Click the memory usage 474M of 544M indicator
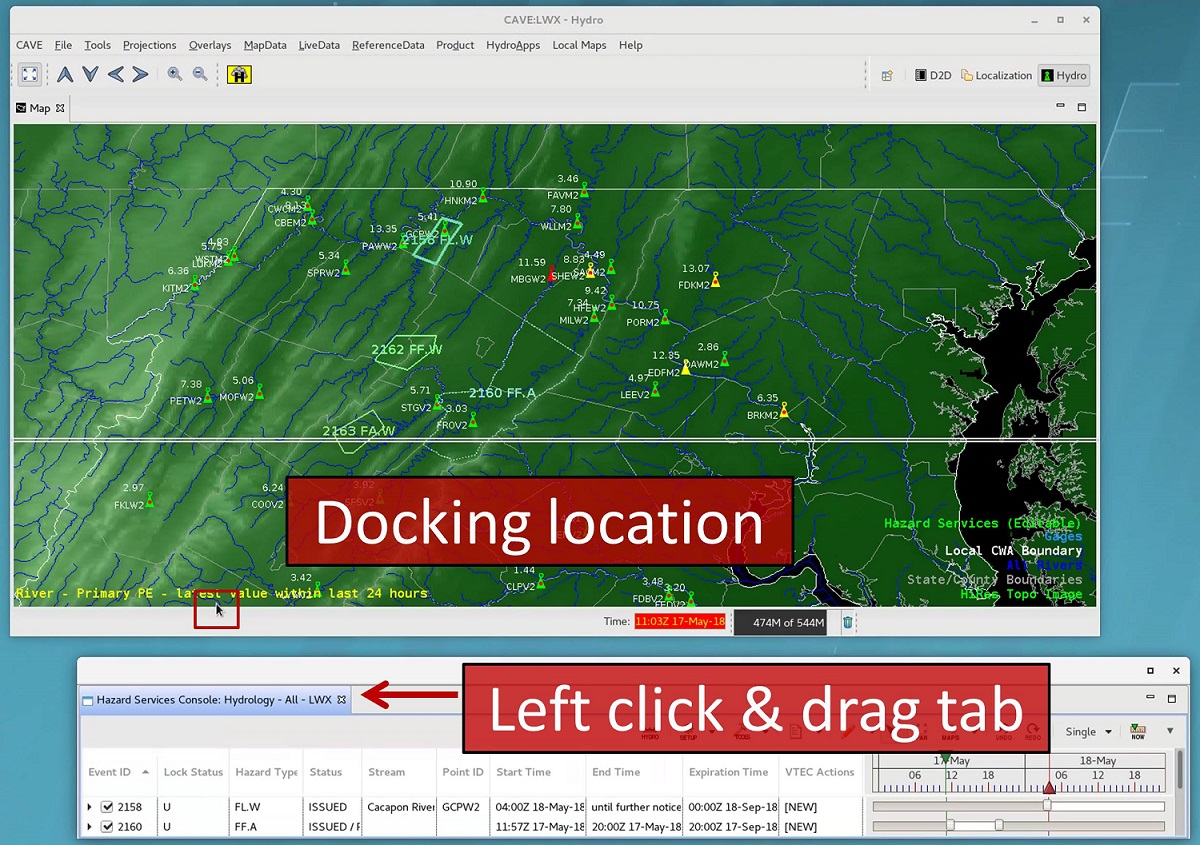This screenshot has width=1200, height=845. pos(781,623)
